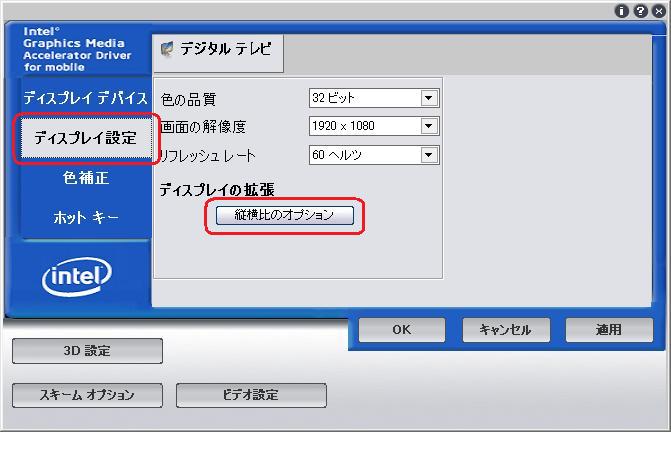Click the Intel Graphics Media Accelerator Driver title

click(77, 49)
